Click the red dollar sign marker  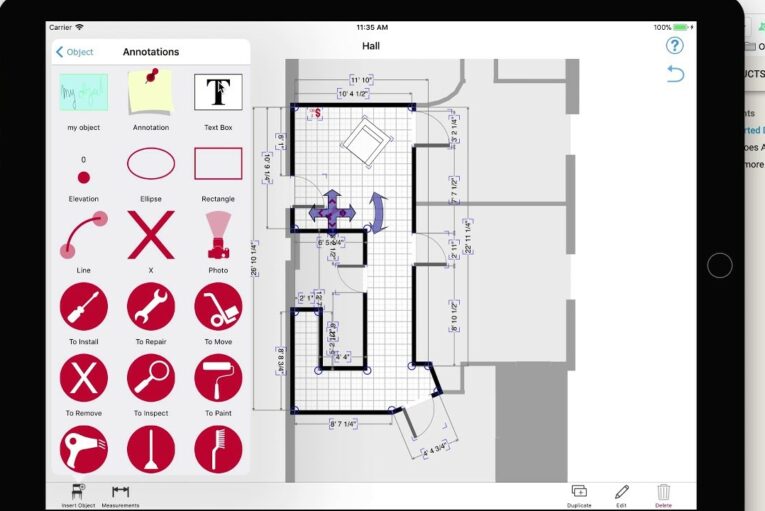[318, 113]
